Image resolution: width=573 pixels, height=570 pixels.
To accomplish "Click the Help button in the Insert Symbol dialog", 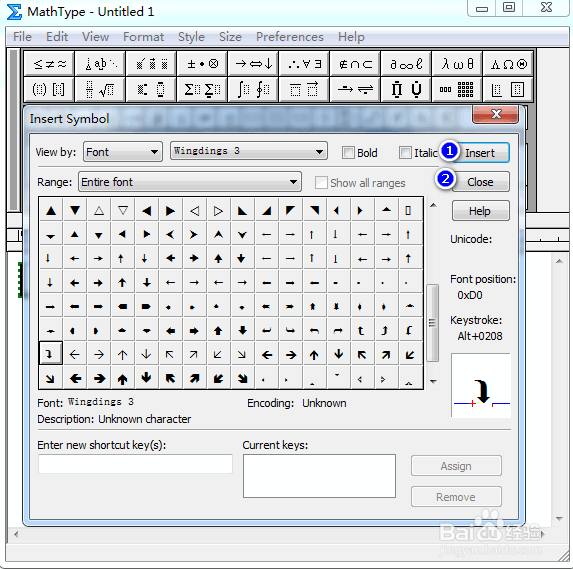I will (x=480, y=211).
